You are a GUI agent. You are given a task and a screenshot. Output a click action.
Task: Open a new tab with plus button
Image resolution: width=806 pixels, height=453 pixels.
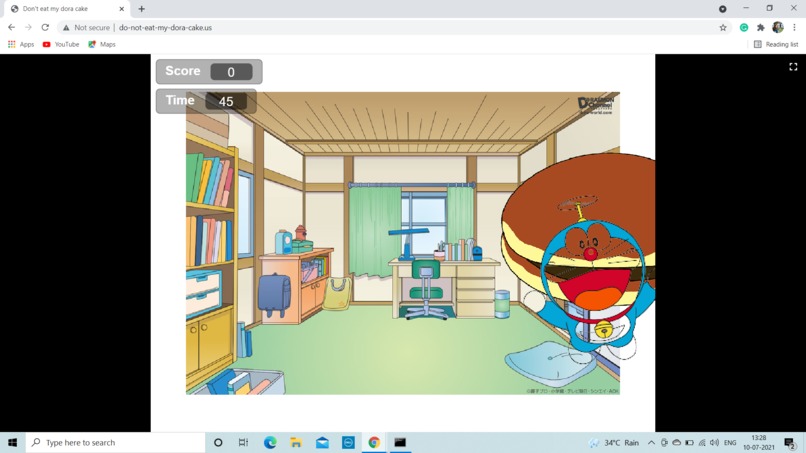pos(141,9)
